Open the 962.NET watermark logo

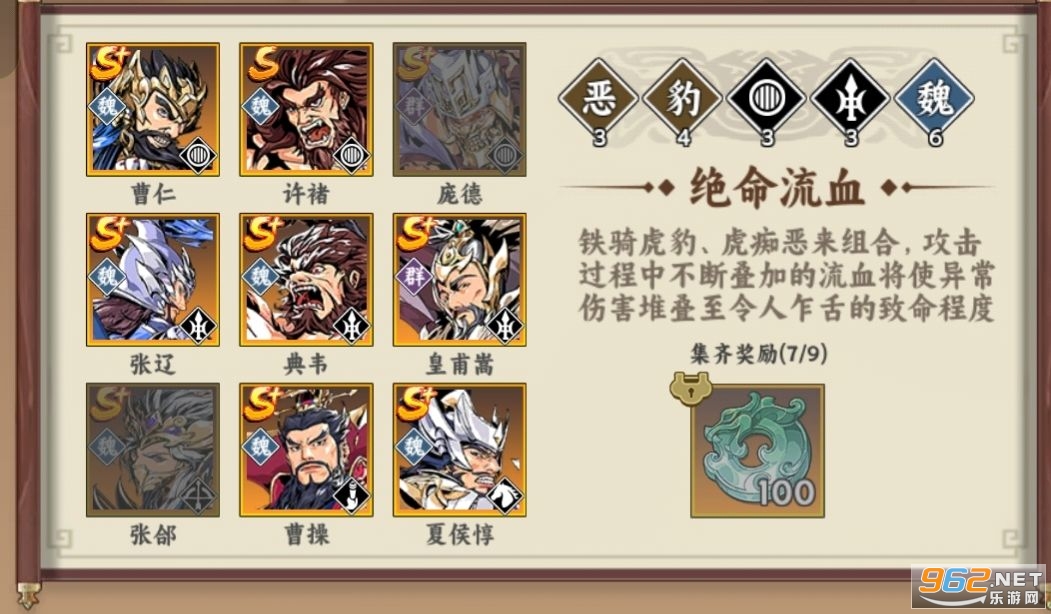tap(981, 587)
